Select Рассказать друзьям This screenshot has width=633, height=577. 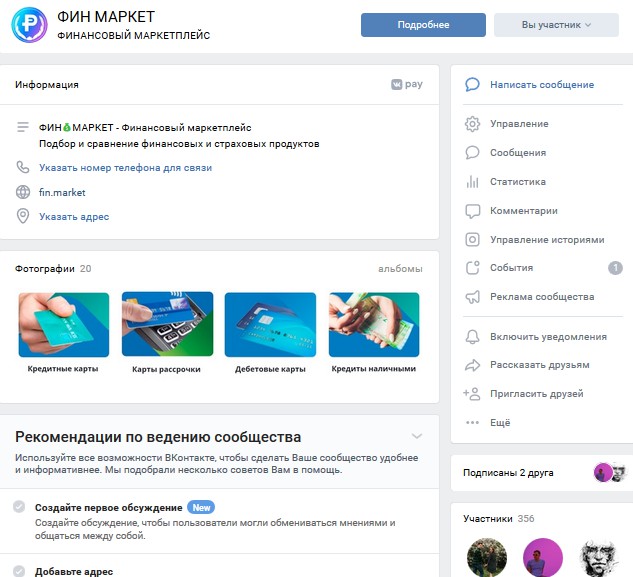540,365
